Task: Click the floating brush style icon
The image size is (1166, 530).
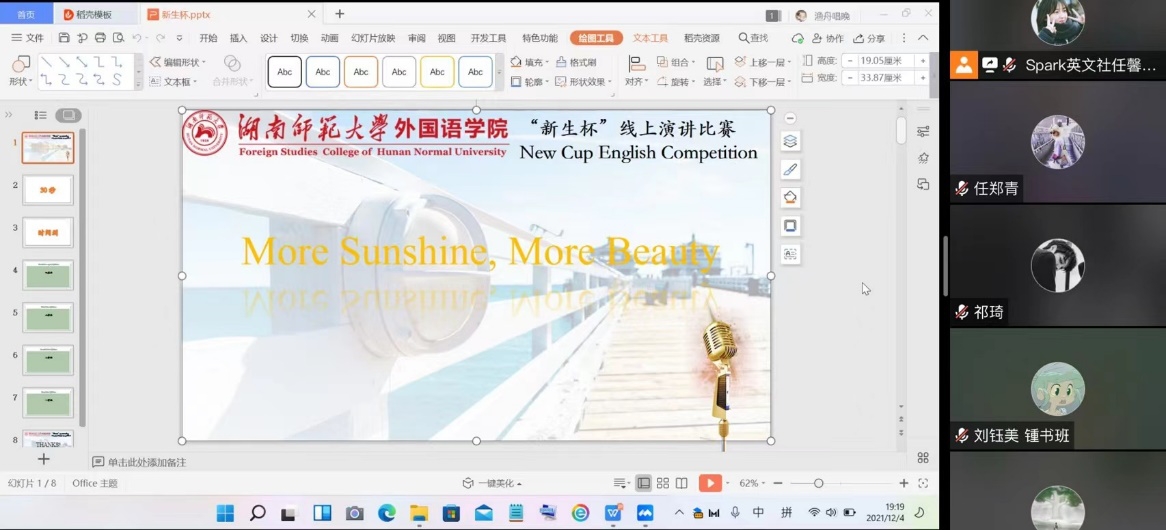Action: tap(790, 169)
